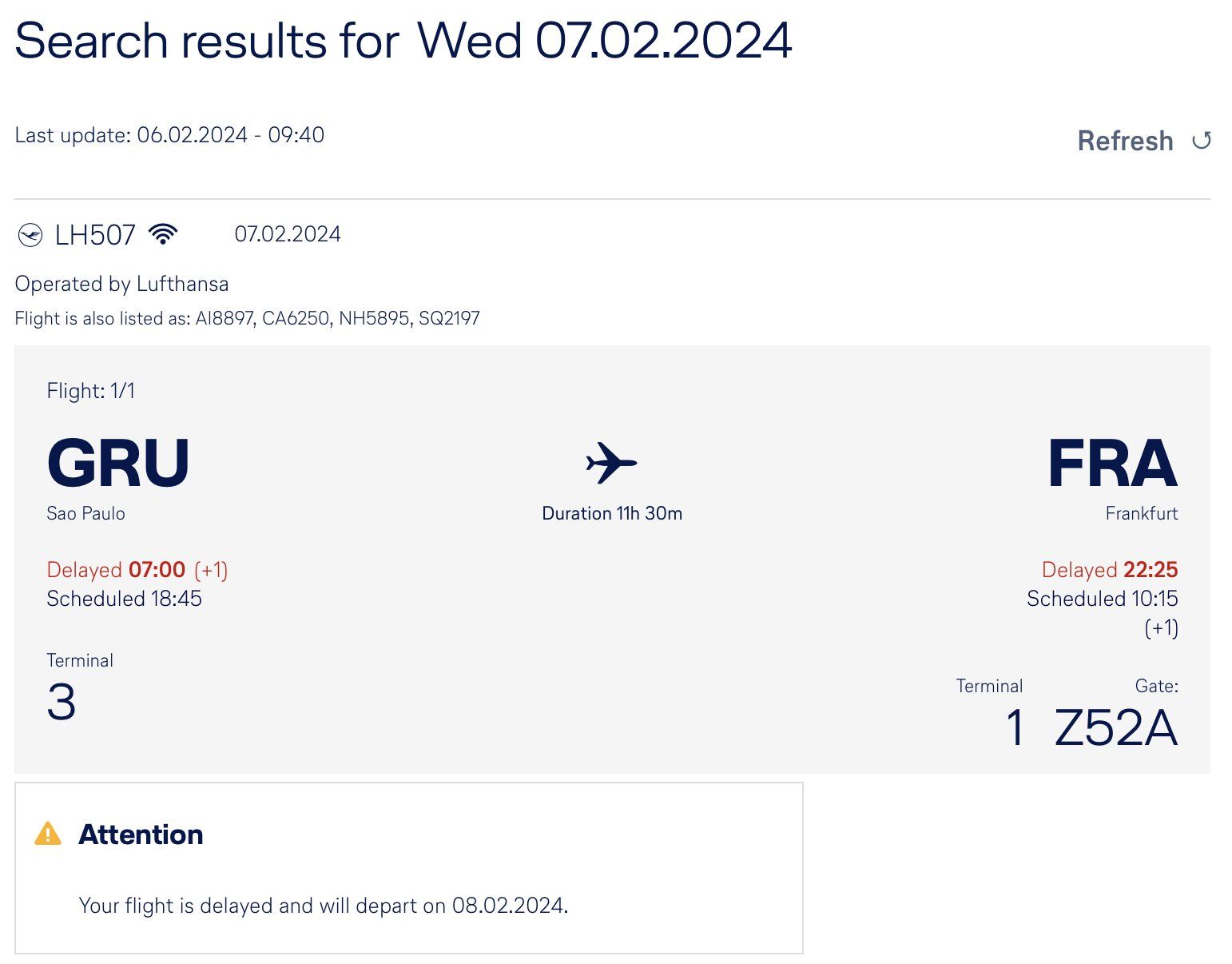This screenshot has width=1232, height=964.
Task: Click the FRA arrival airport code
Action: (1112, 463)
